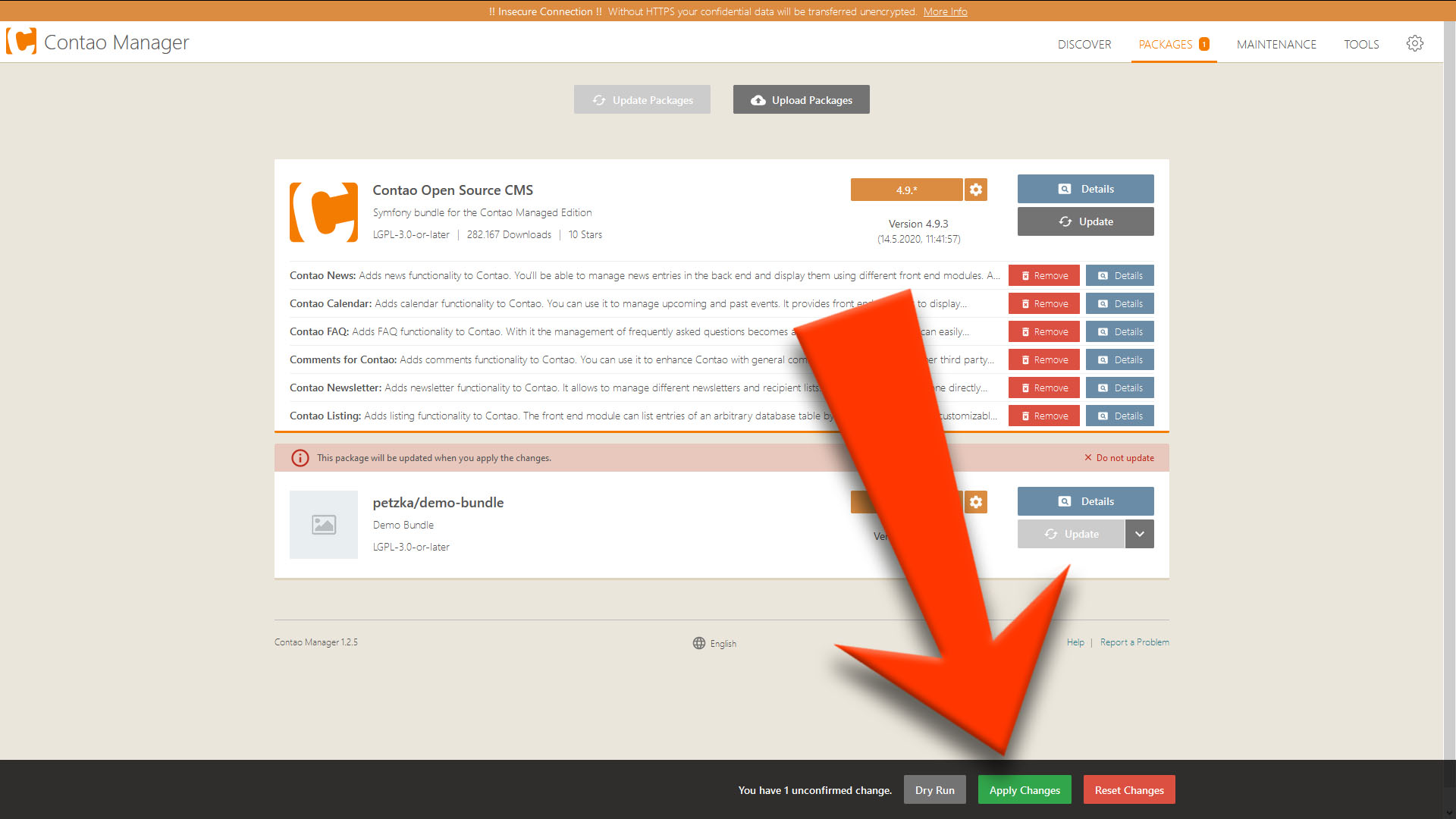Open the settings gear in top navigation
Image resolution: width=1456 pixels, height=819 pixels.
point(1414,43)
